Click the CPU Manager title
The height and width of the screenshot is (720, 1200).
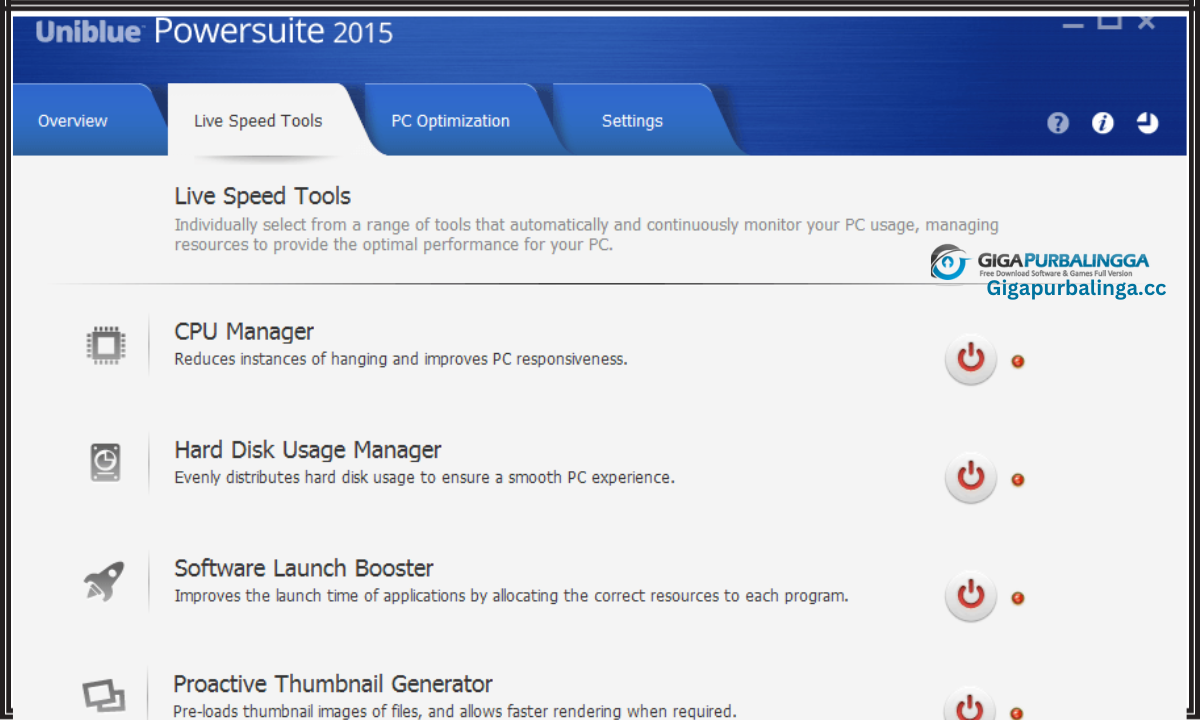(244, 332)
